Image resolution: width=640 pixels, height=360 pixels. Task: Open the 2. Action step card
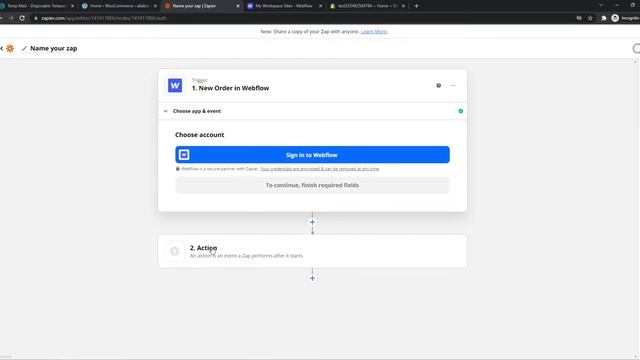pyautogui.click(x=312, y=251)
